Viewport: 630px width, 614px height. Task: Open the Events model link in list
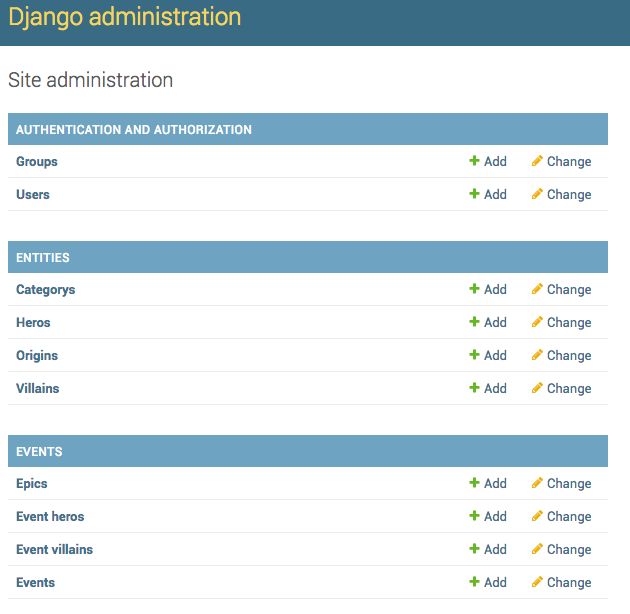point(35,582)
